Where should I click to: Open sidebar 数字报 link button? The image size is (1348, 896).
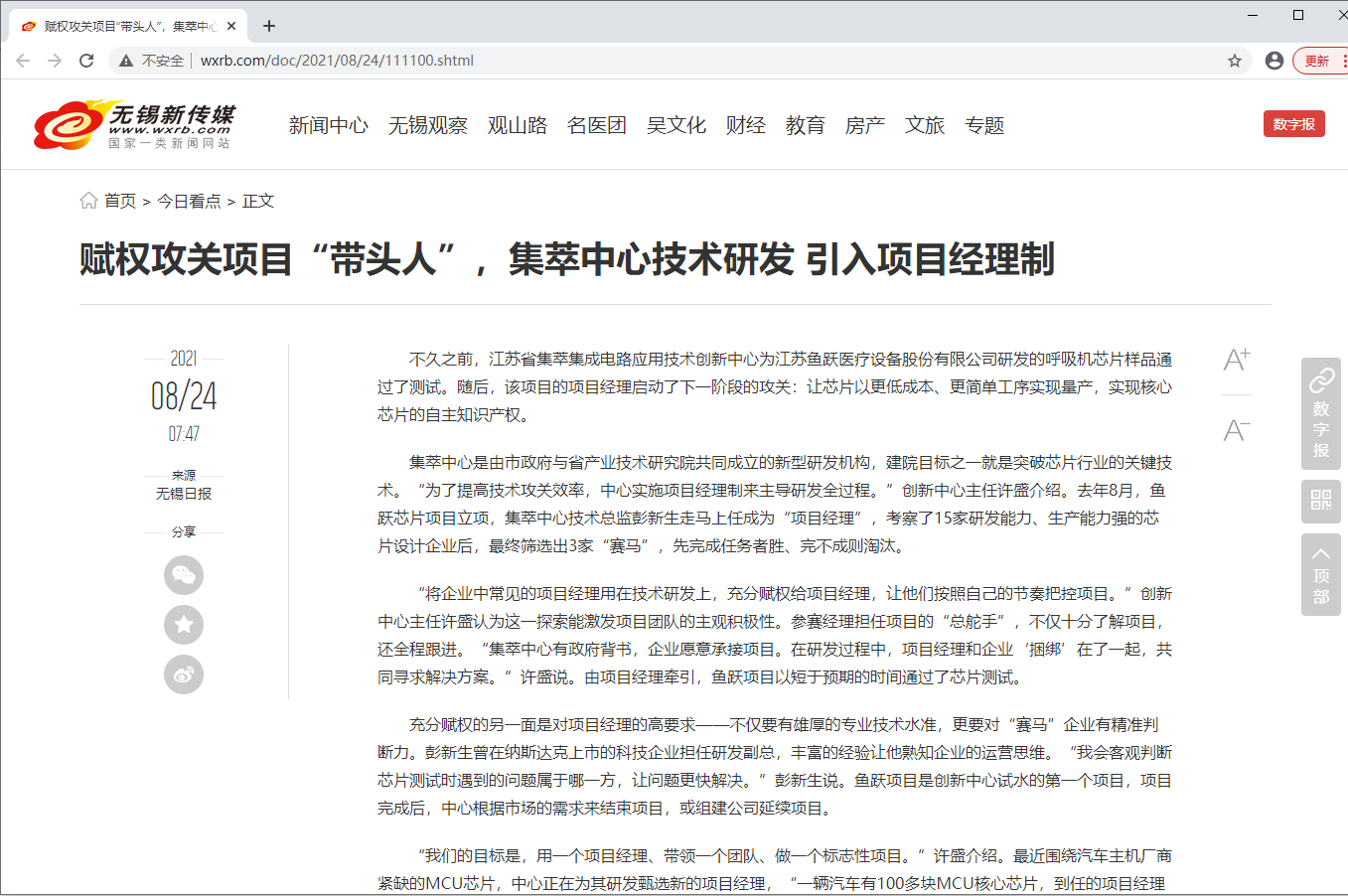point(1321,413)
